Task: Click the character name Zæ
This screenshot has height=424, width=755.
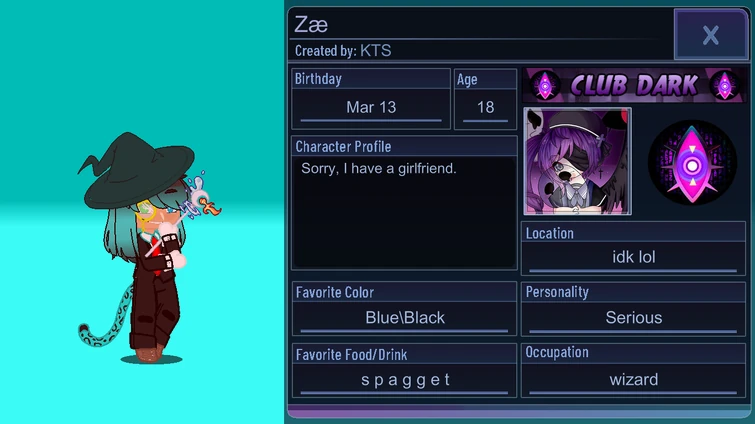Action: pos(311,25)
